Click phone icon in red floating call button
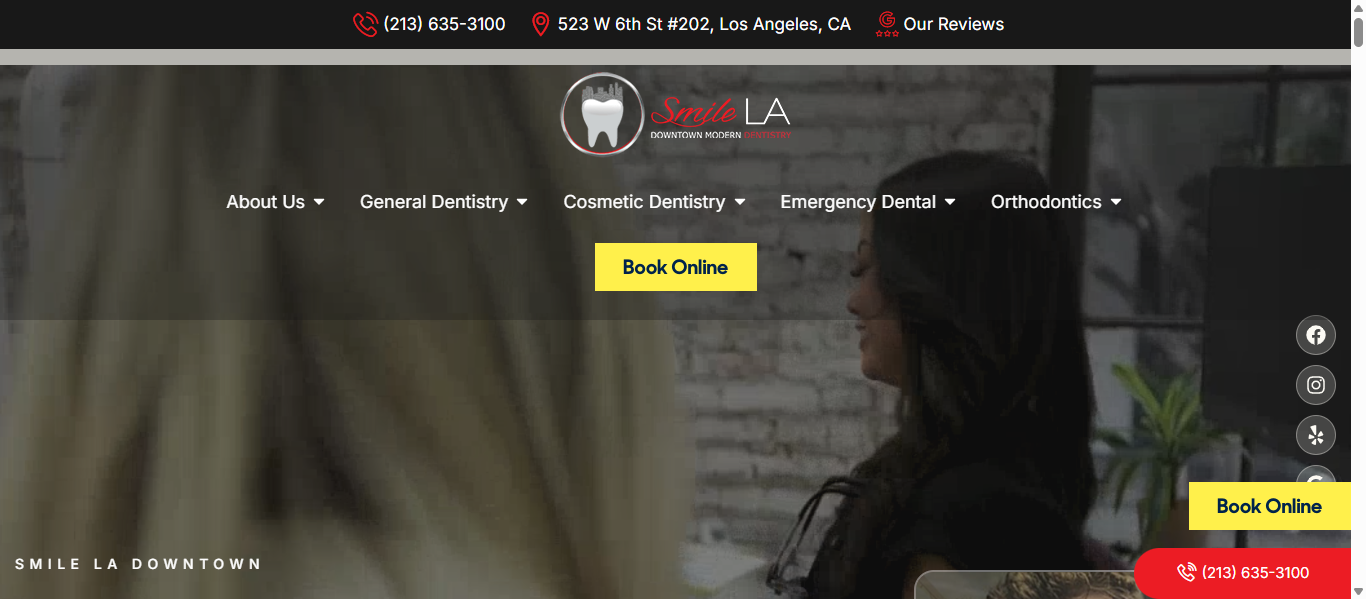Image resolution: width=1366 pixels, height=599 pixels. click(x=1187, y=573)
